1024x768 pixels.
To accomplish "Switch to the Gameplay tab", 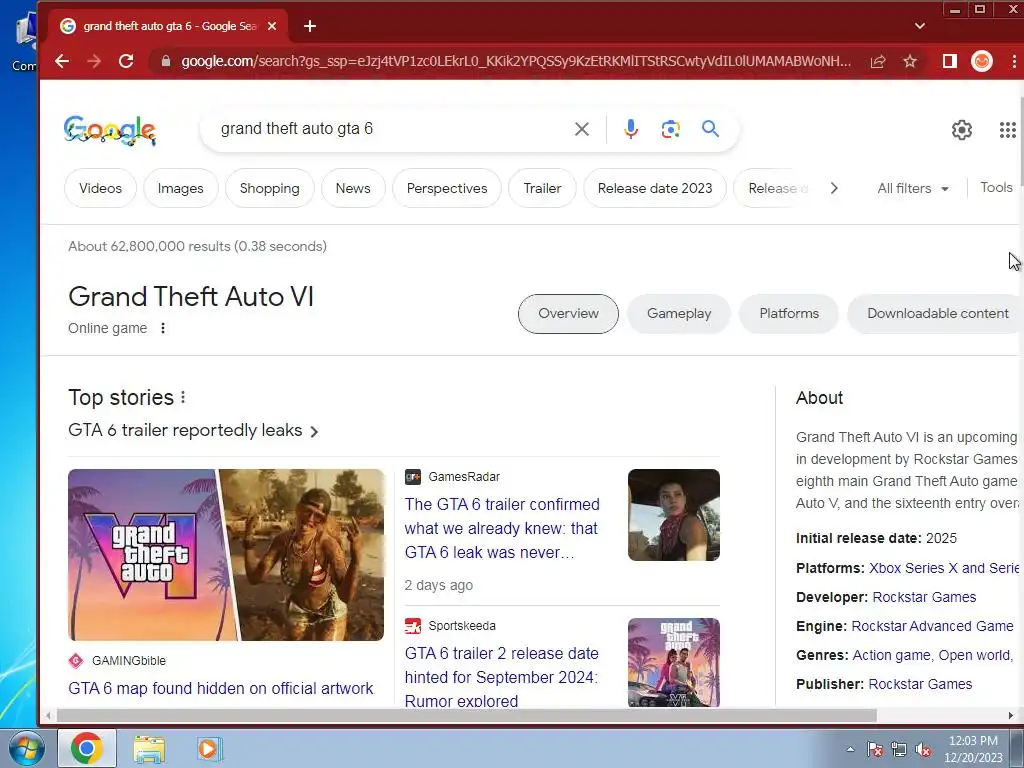I will (679, 313).
